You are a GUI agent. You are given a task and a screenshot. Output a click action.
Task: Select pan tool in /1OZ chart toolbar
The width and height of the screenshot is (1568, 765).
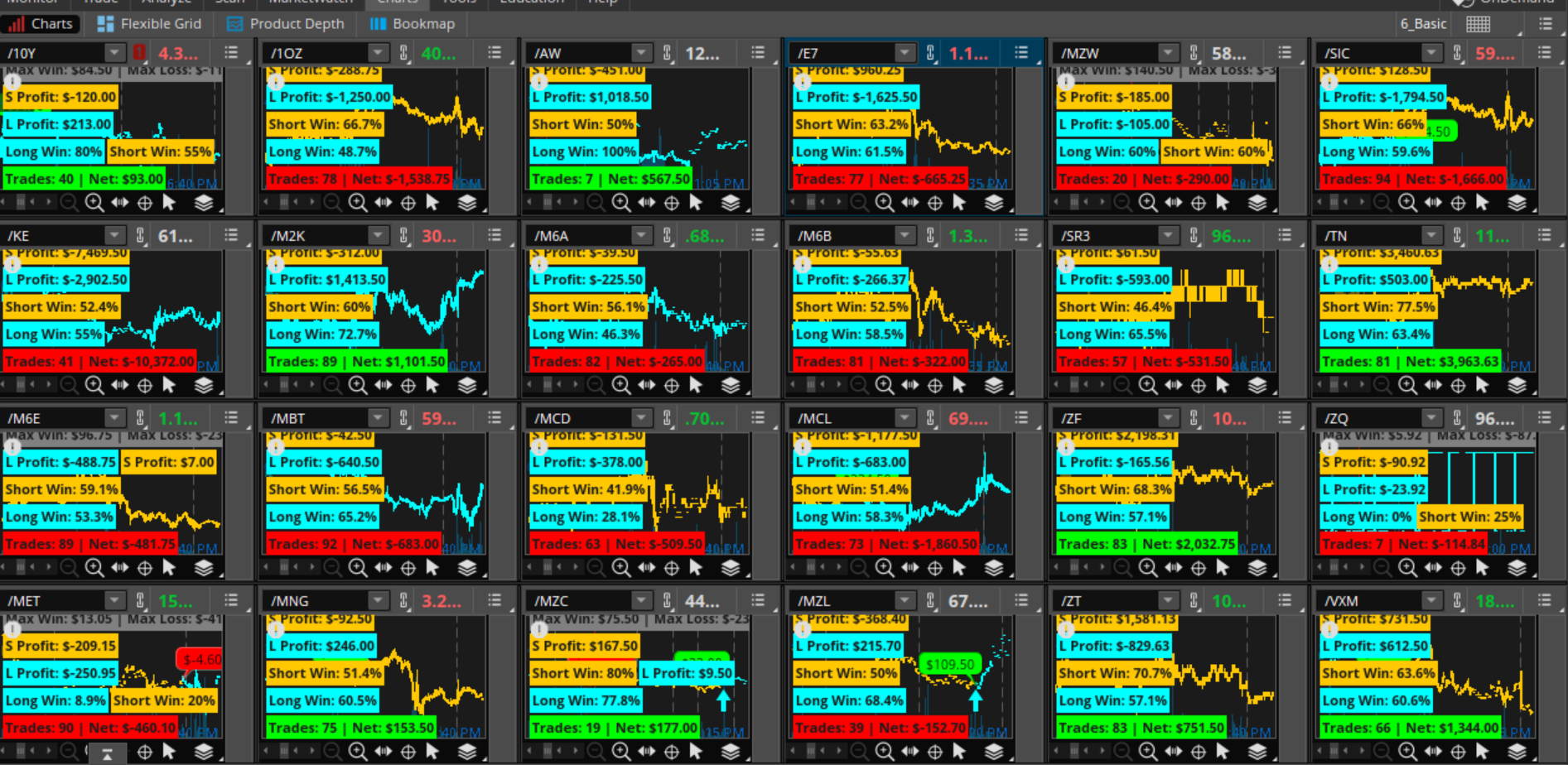tap(383, 203)
